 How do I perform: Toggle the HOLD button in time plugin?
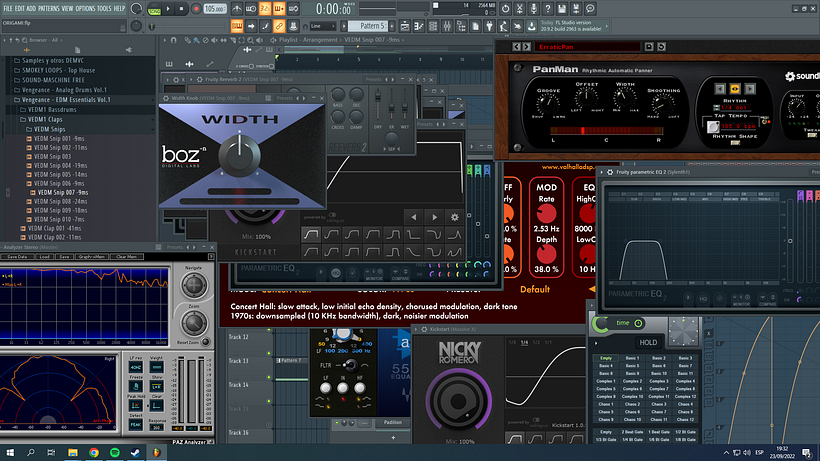click(648, 341)
